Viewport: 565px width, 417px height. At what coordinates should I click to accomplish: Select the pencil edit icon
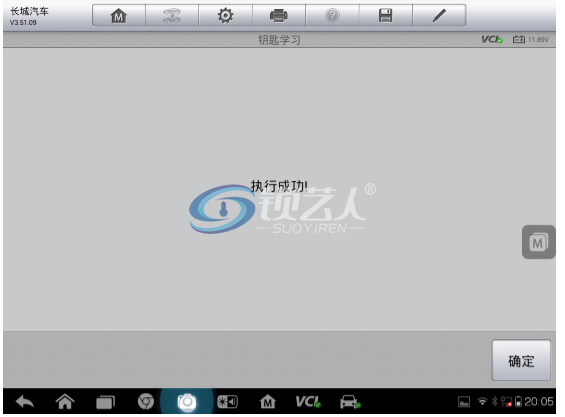point(439,15)
